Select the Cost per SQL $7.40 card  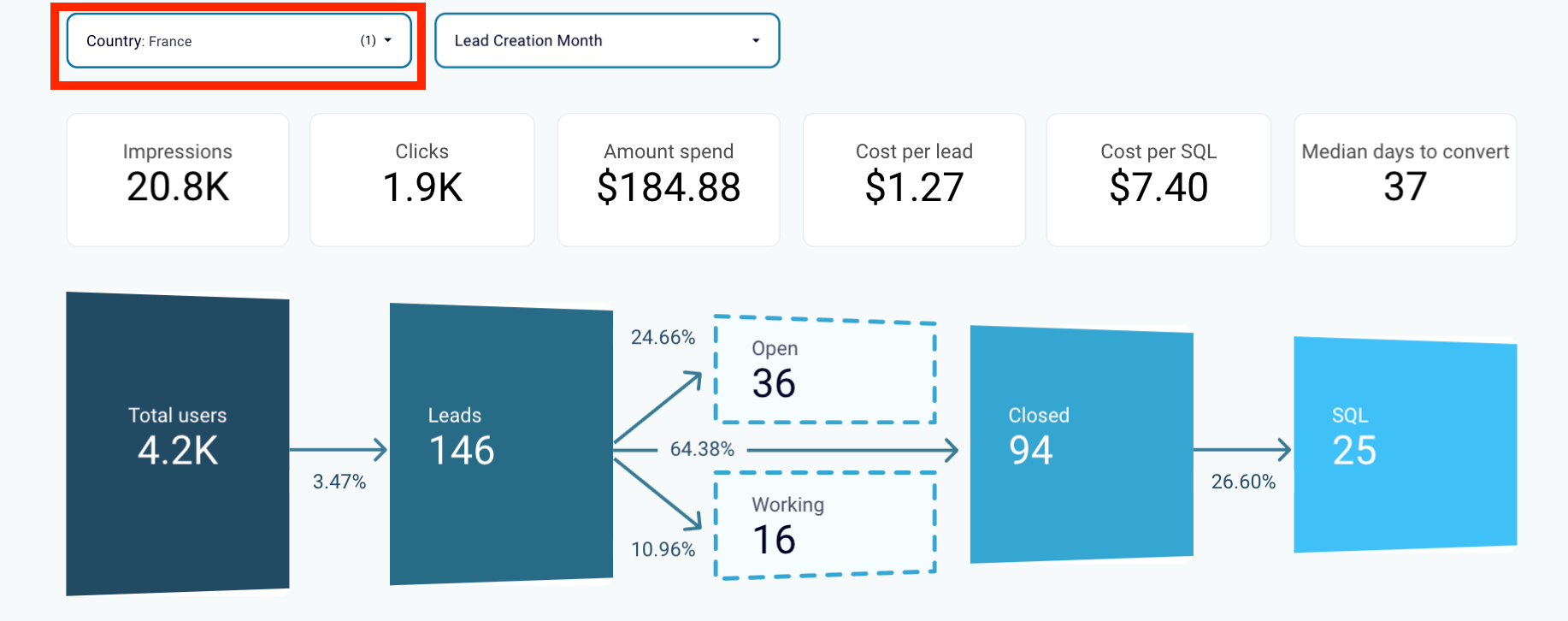click(1158, 180)
